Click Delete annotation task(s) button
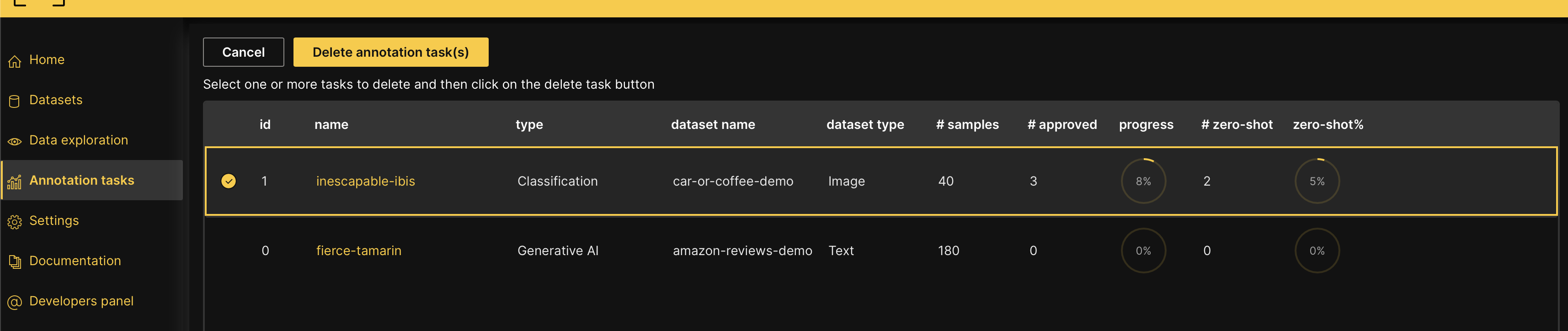The height and width of the screenshot is (331, 1568). pos(391,52)
